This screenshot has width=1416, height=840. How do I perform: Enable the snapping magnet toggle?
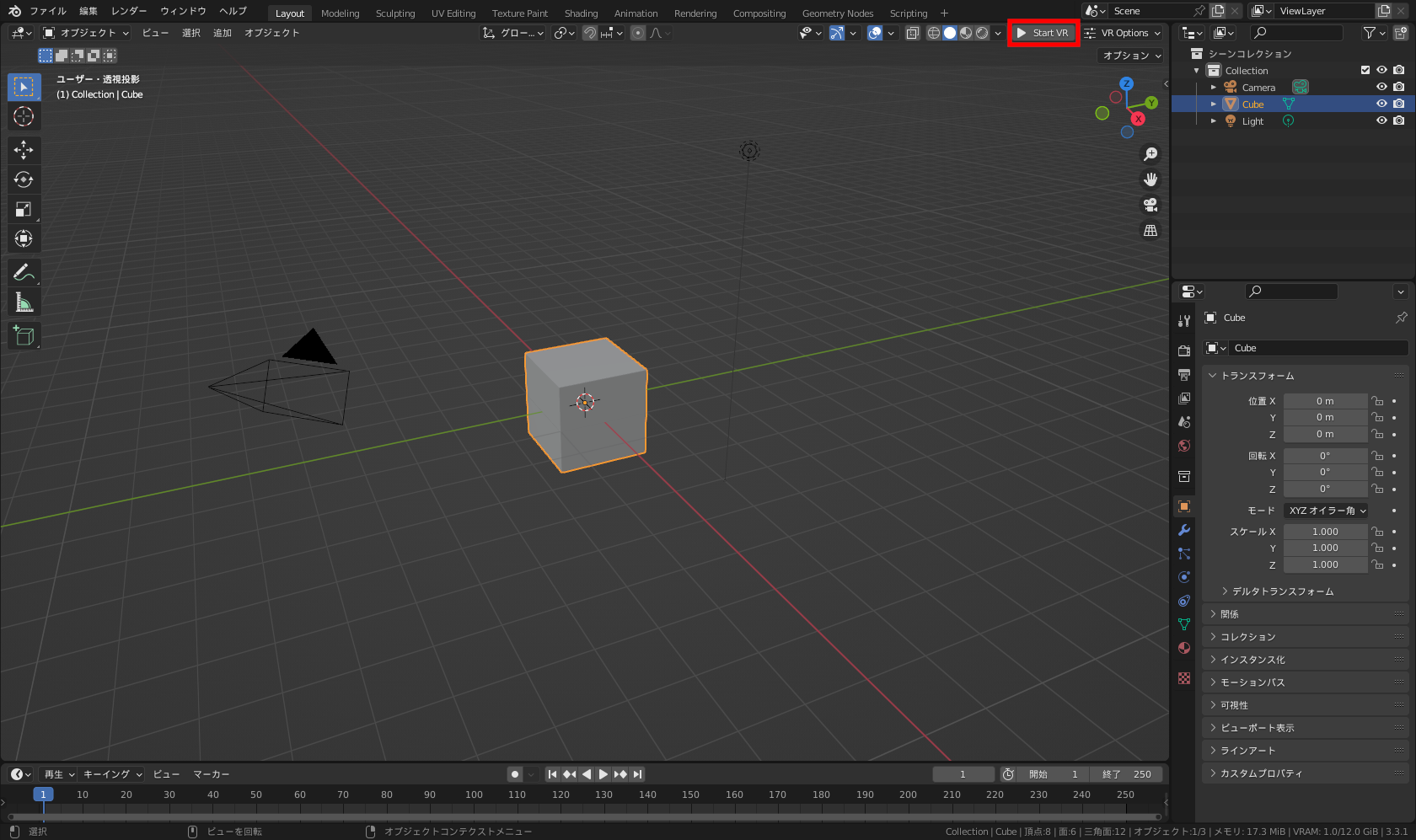pos(590,33)
